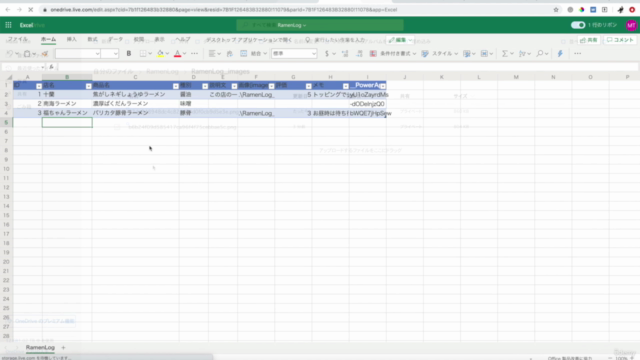Select cell containing 濃厚ばくだんラーメン

[x=136, y=104]
